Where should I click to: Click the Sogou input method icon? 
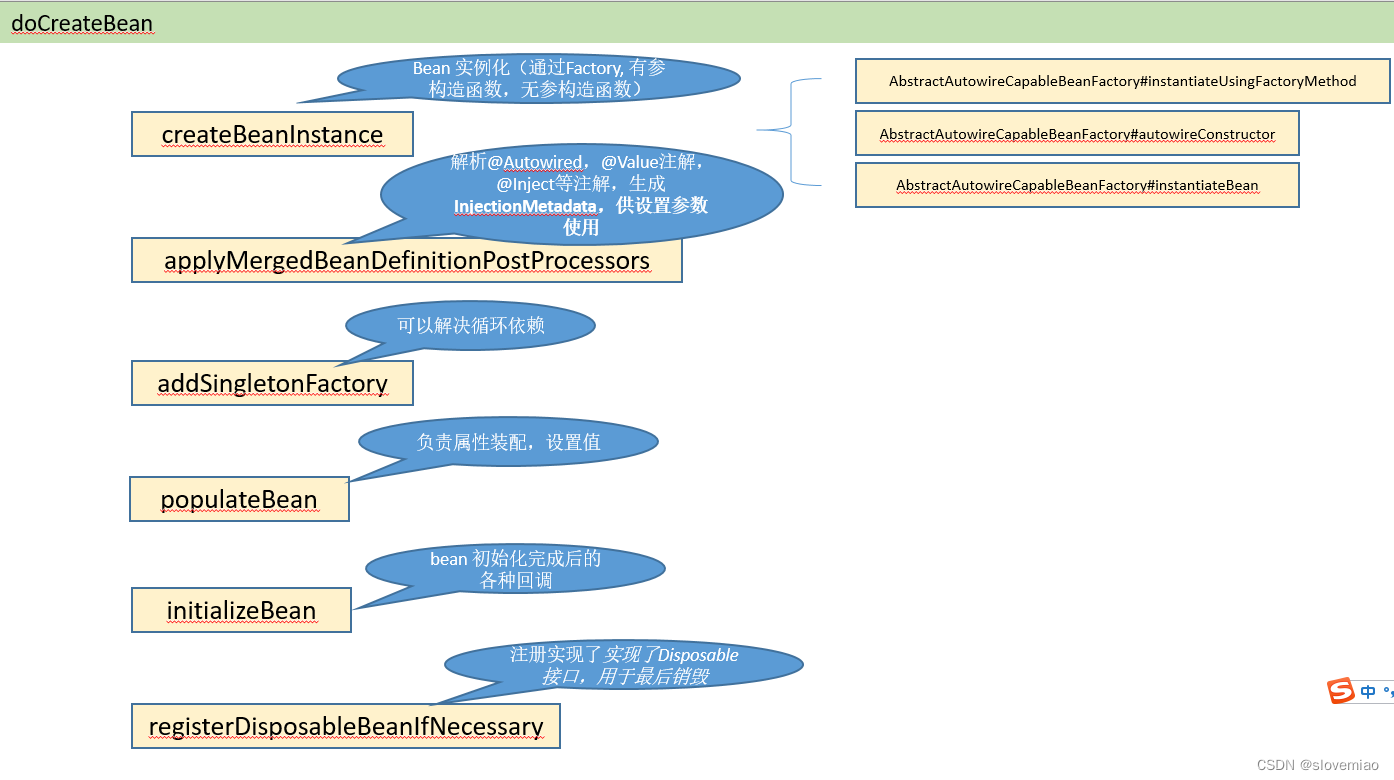coord(1341,691)
